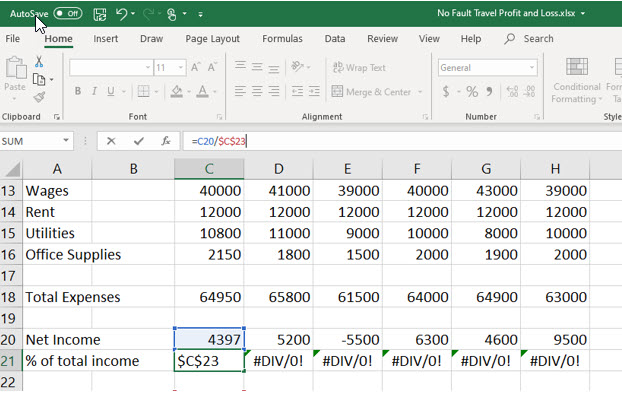622x394 pixels.
Task: Switch to the Data tab
Action: pyautogui.click(x=335, y=38)
